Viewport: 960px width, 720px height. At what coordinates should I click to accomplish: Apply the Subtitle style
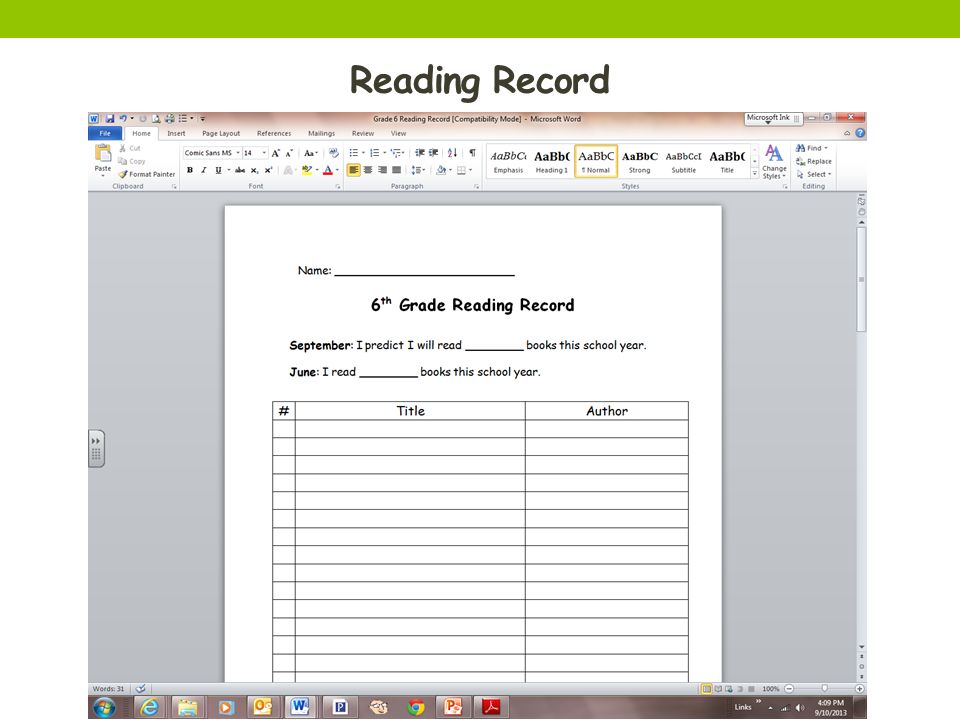pos(683,162)
